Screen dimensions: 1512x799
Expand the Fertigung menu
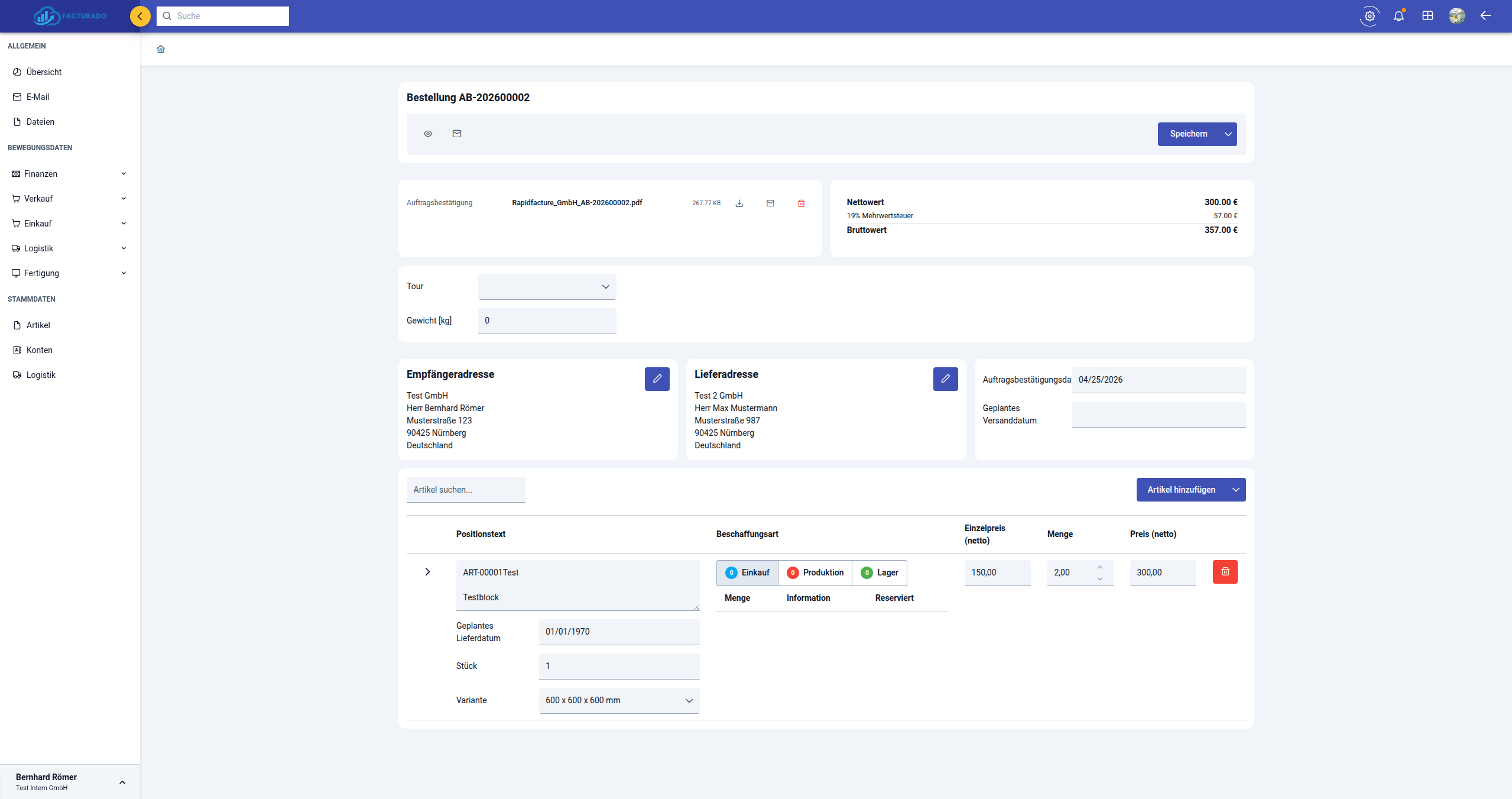(70, 273)
